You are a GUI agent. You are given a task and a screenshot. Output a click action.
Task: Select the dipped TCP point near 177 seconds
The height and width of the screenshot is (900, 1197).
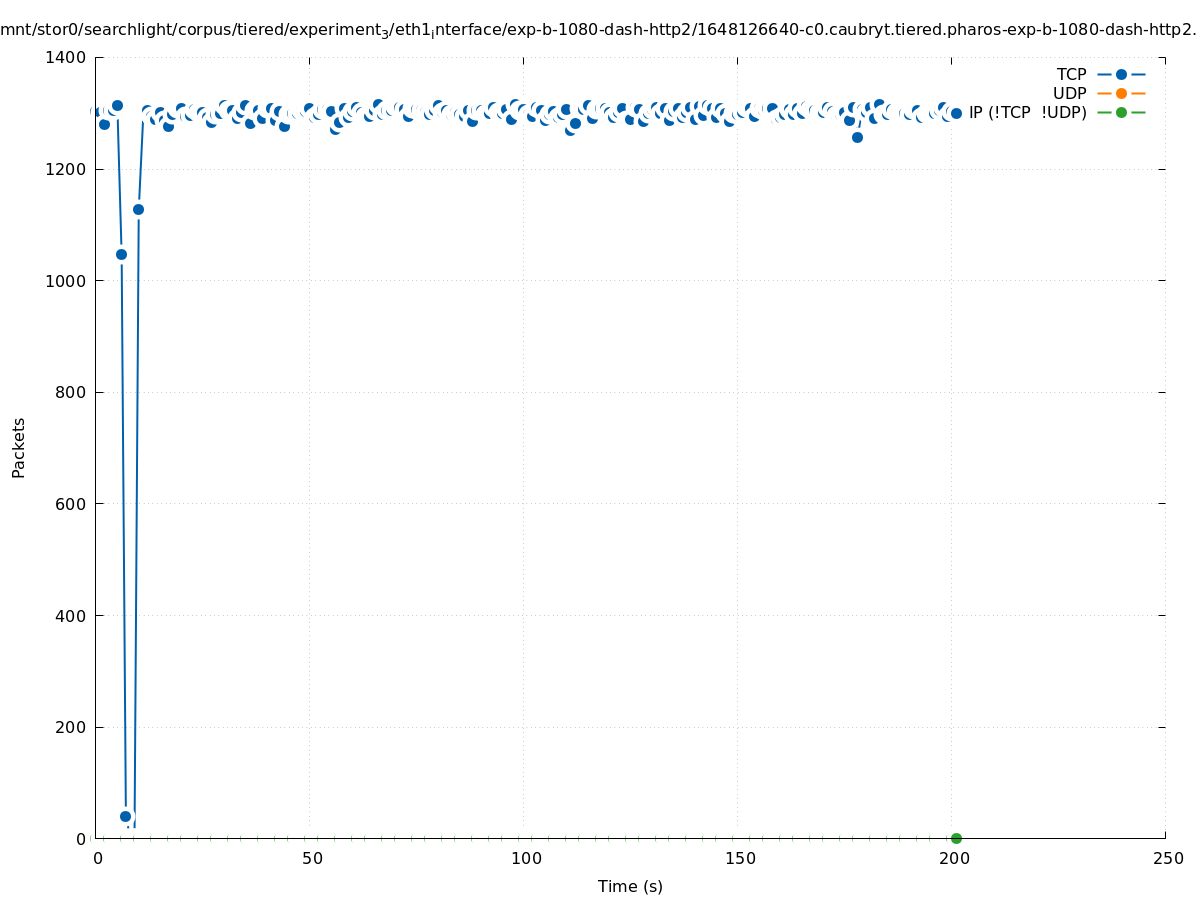(x=857, y=137)
